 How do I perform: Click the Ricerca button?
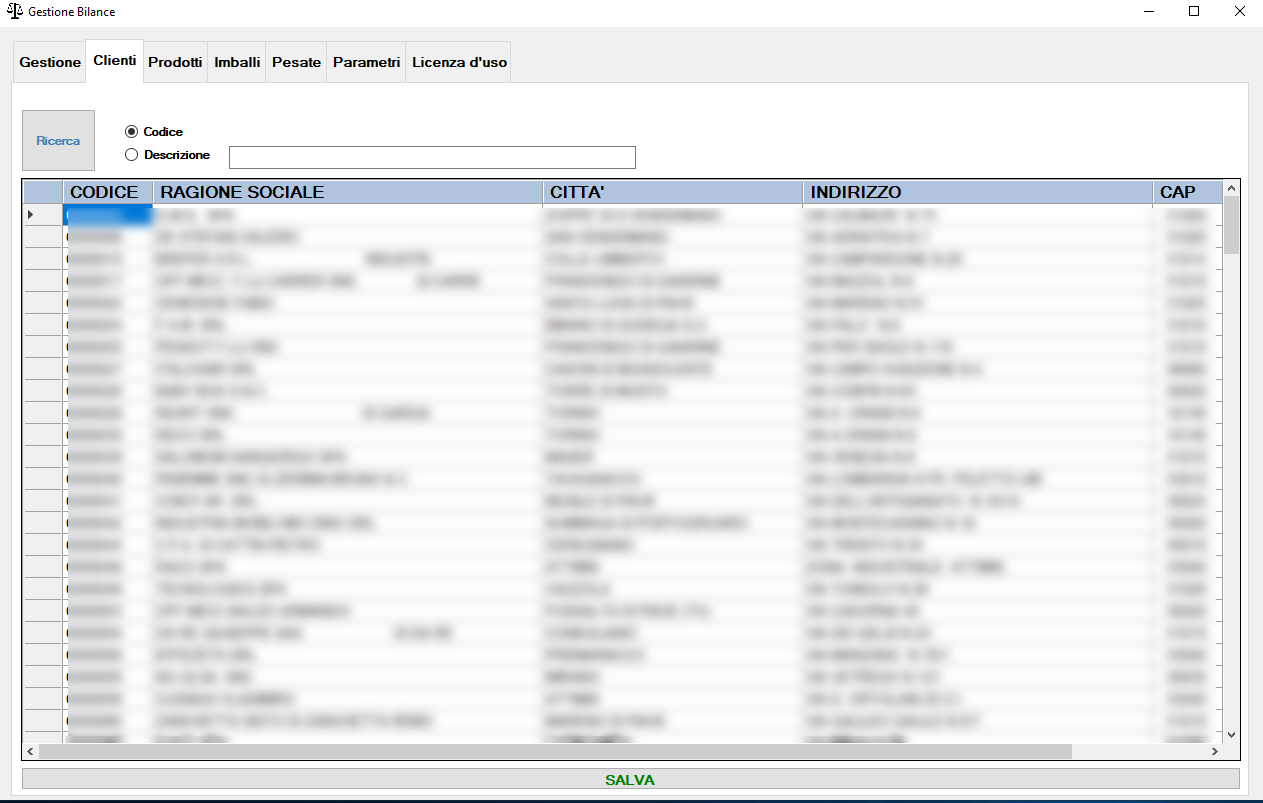58,141
